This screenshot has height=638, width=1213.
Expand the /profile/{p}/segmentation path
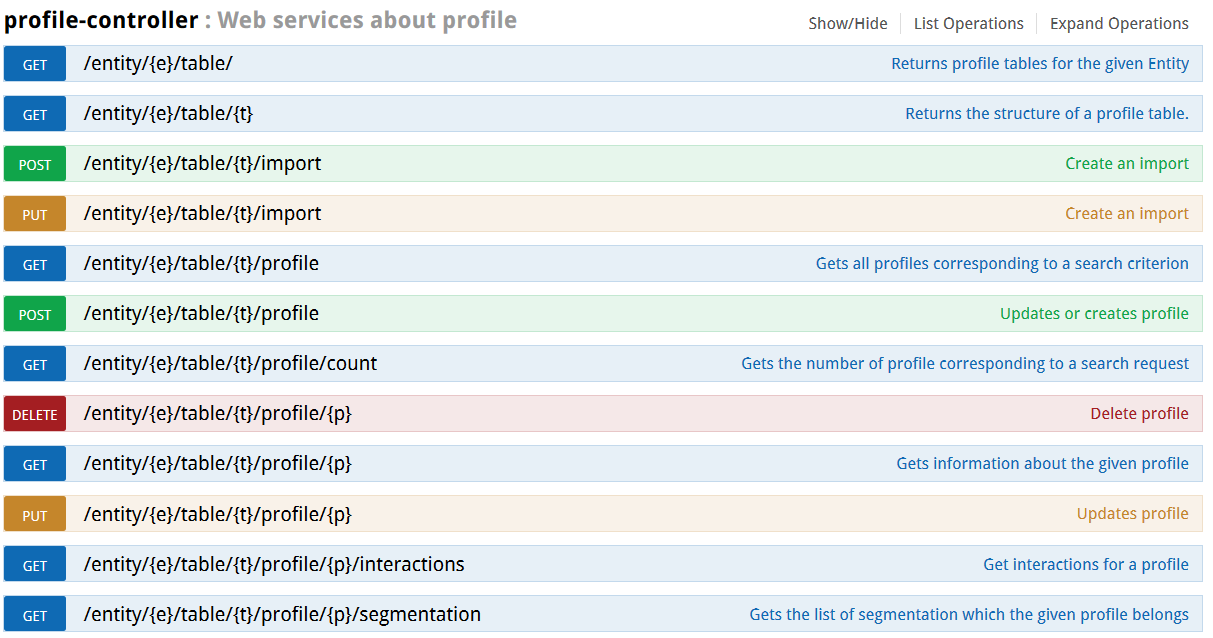(282, 614)
